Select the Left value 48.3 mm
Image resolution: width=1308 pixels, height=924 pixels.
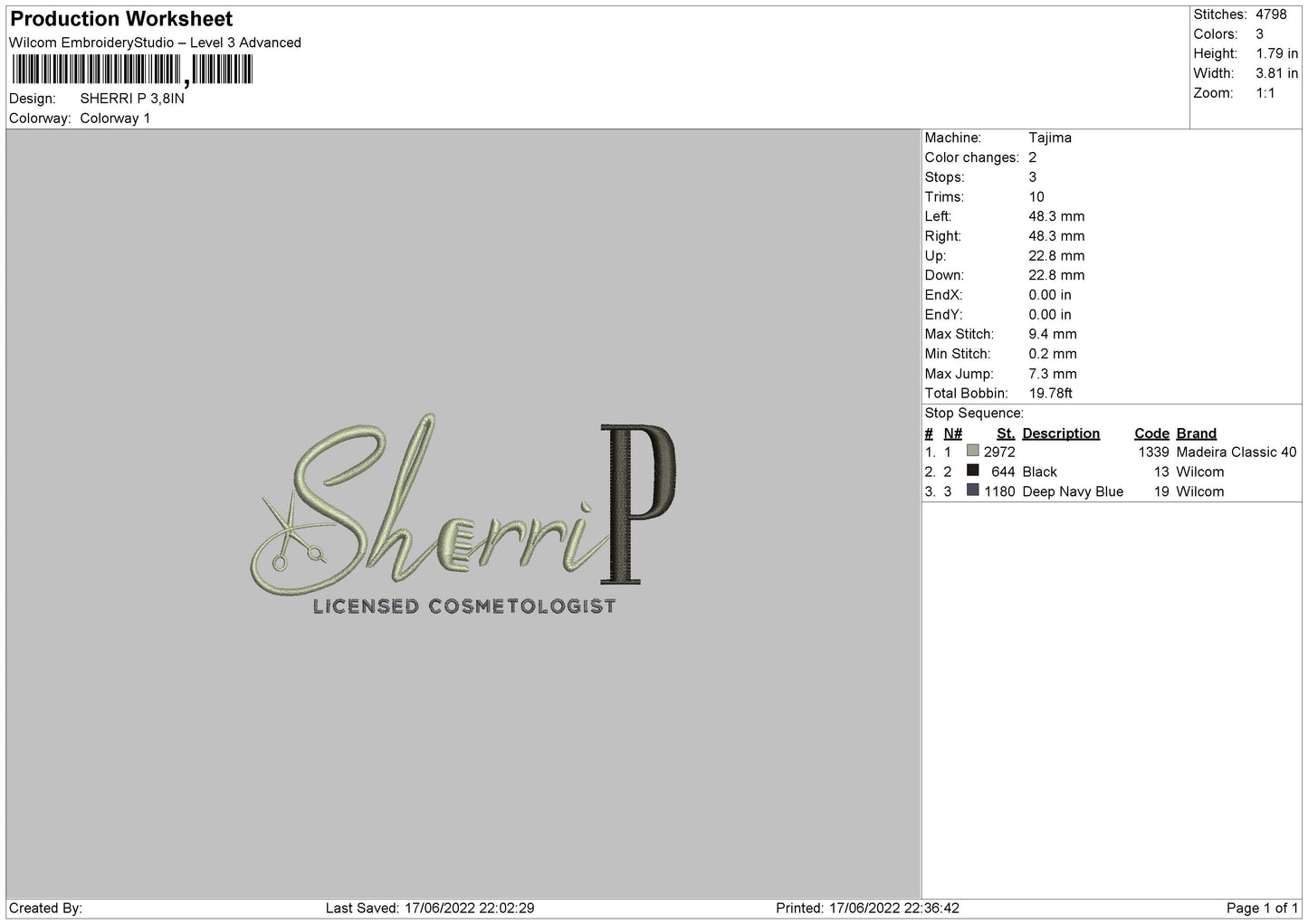point(1056,216)
